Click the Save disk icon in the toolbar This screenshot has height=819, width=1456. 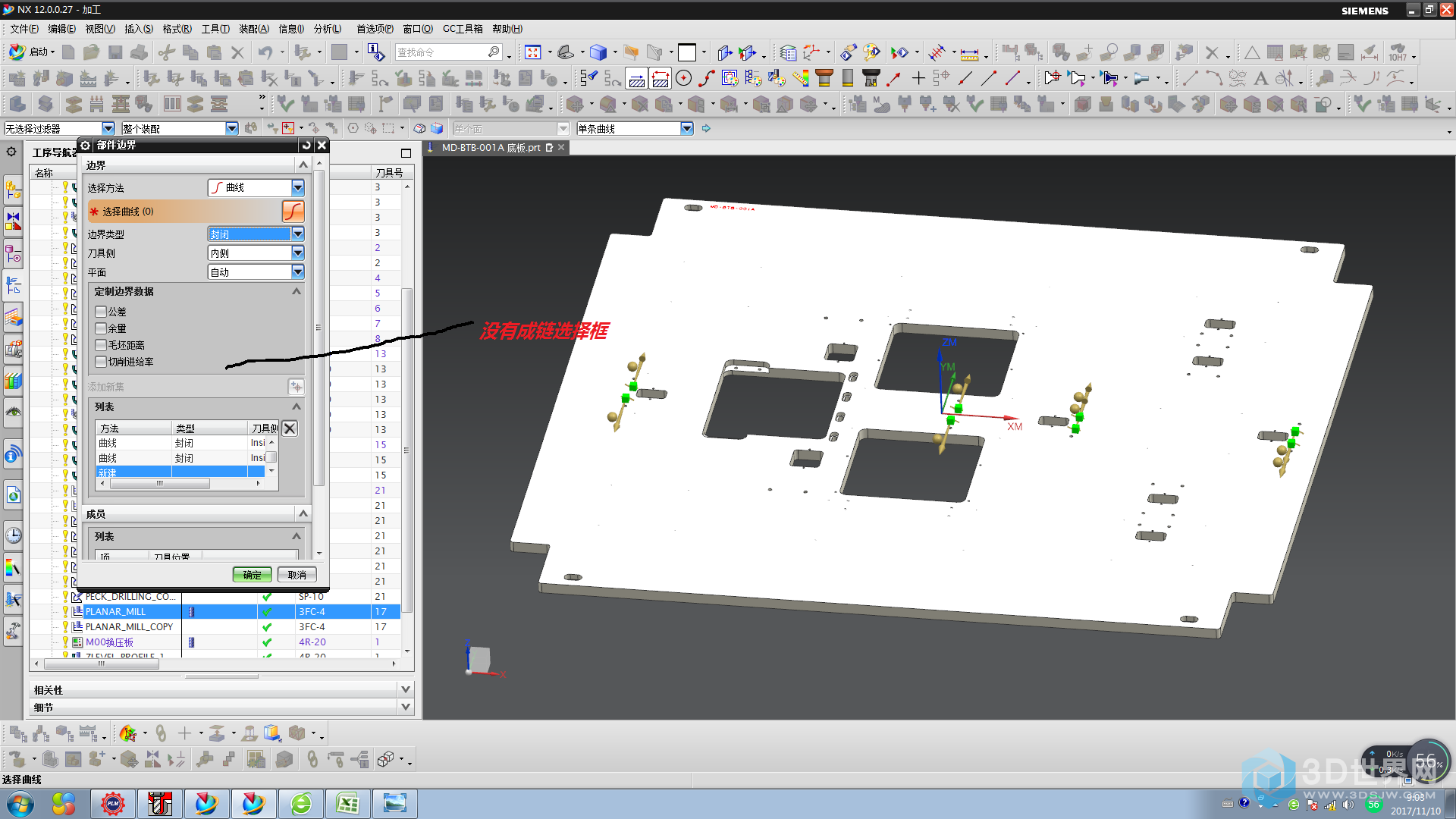point(115,52)
